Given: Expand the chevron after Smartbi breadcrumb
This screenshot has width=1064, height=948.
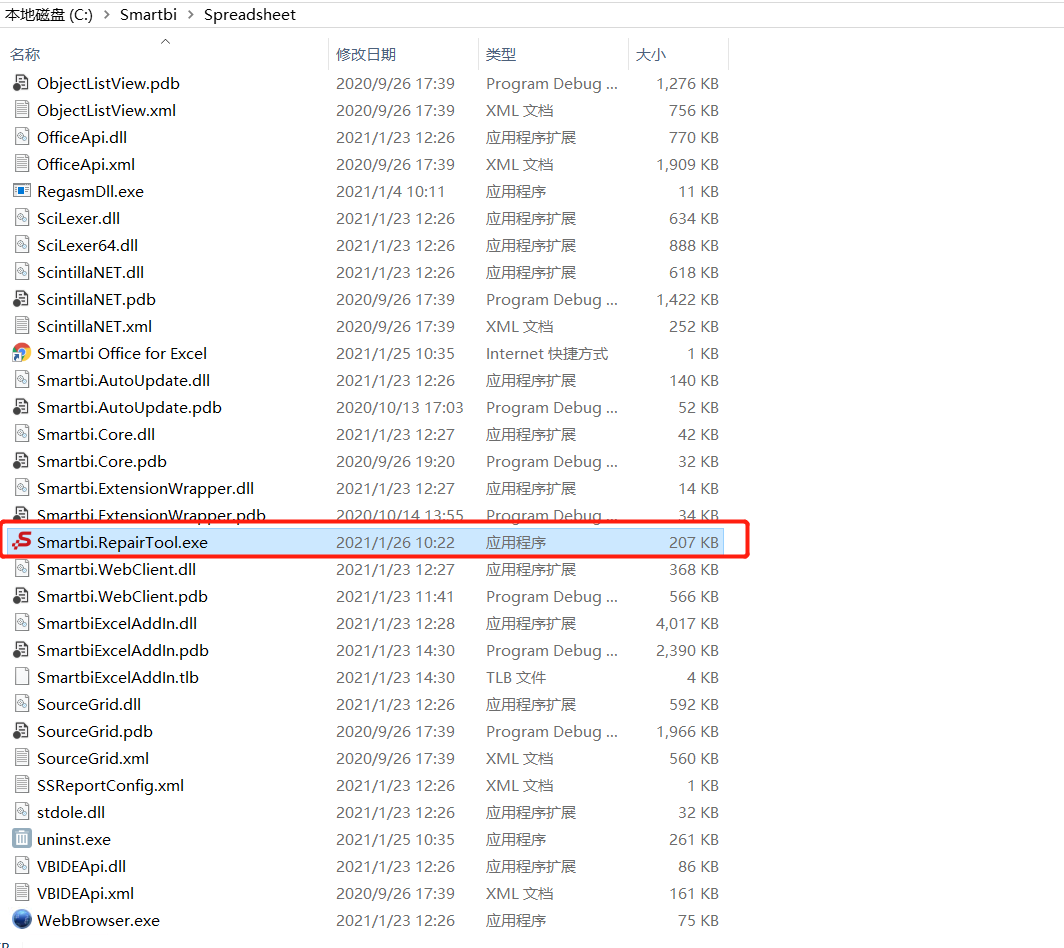Looking at the screenshot, I should [191, 15].
